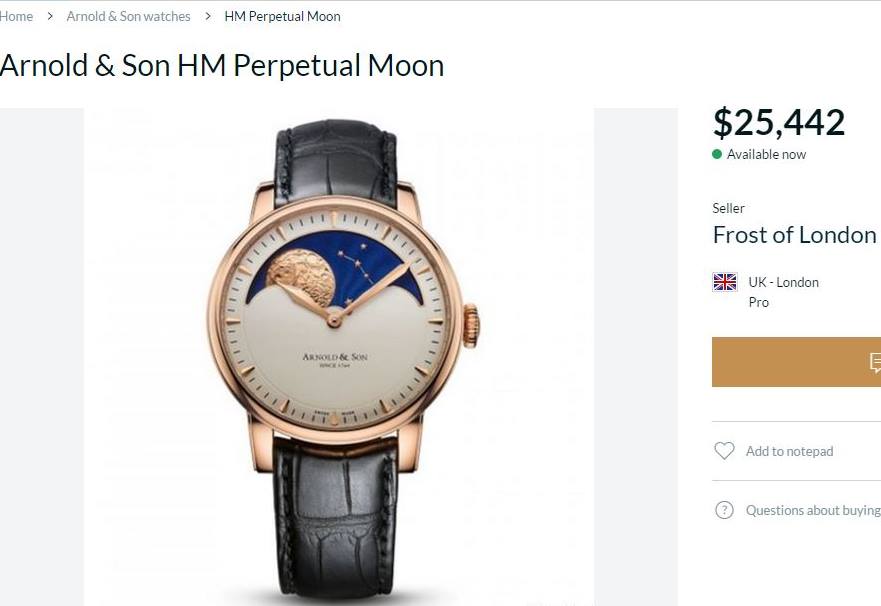Click Add to notepad text
Screen dimensions: 881x606
(x=789, y=451)
